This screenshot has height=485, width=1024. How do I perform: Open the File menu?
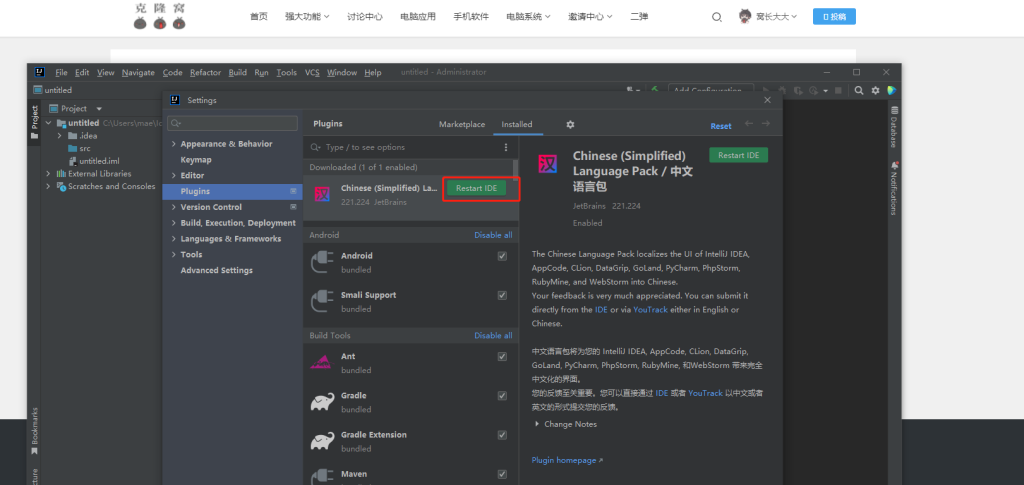pos(61,72)
